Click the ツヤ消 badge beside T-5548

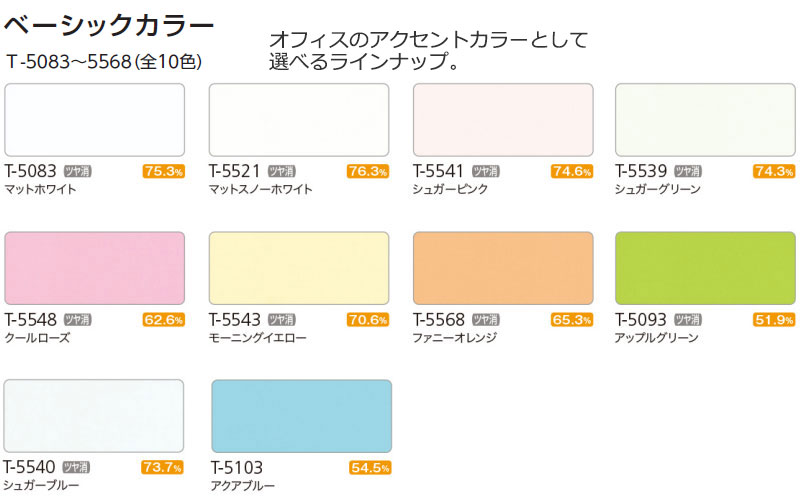click(x=78, y=320)
